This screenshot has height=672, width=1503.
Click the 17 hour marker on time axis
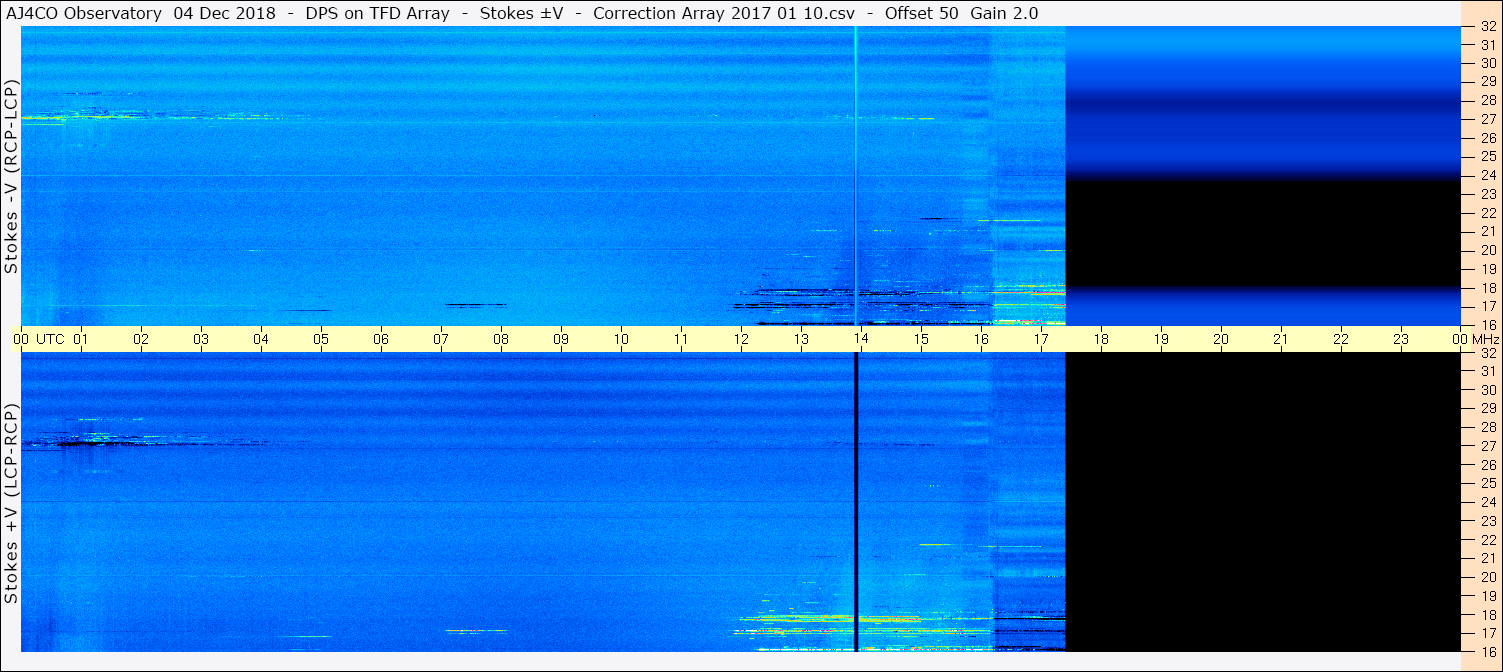(1041, 339)
